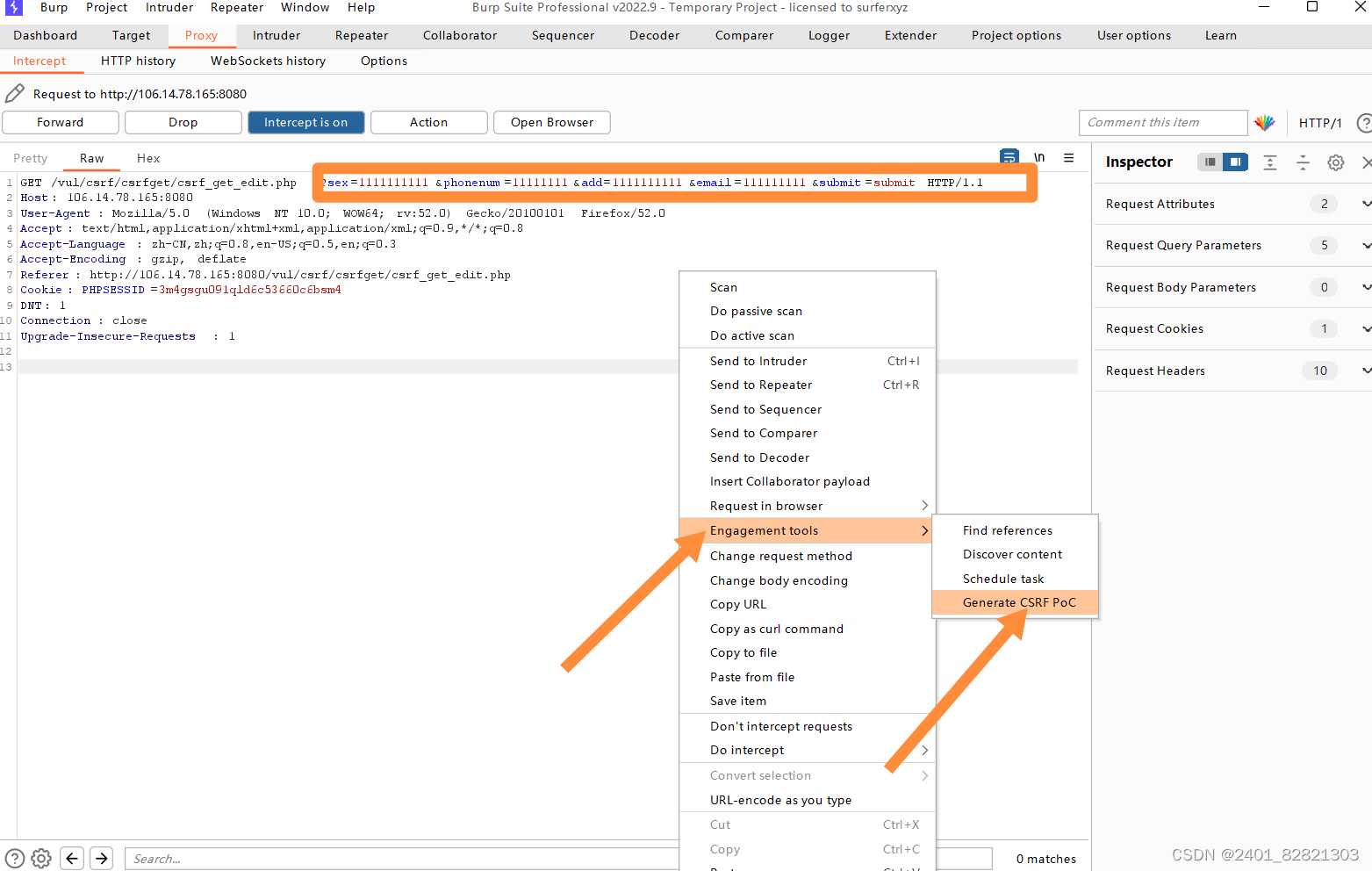Click Comment this item field
Screen dimensions: 1372x871
1163,122
